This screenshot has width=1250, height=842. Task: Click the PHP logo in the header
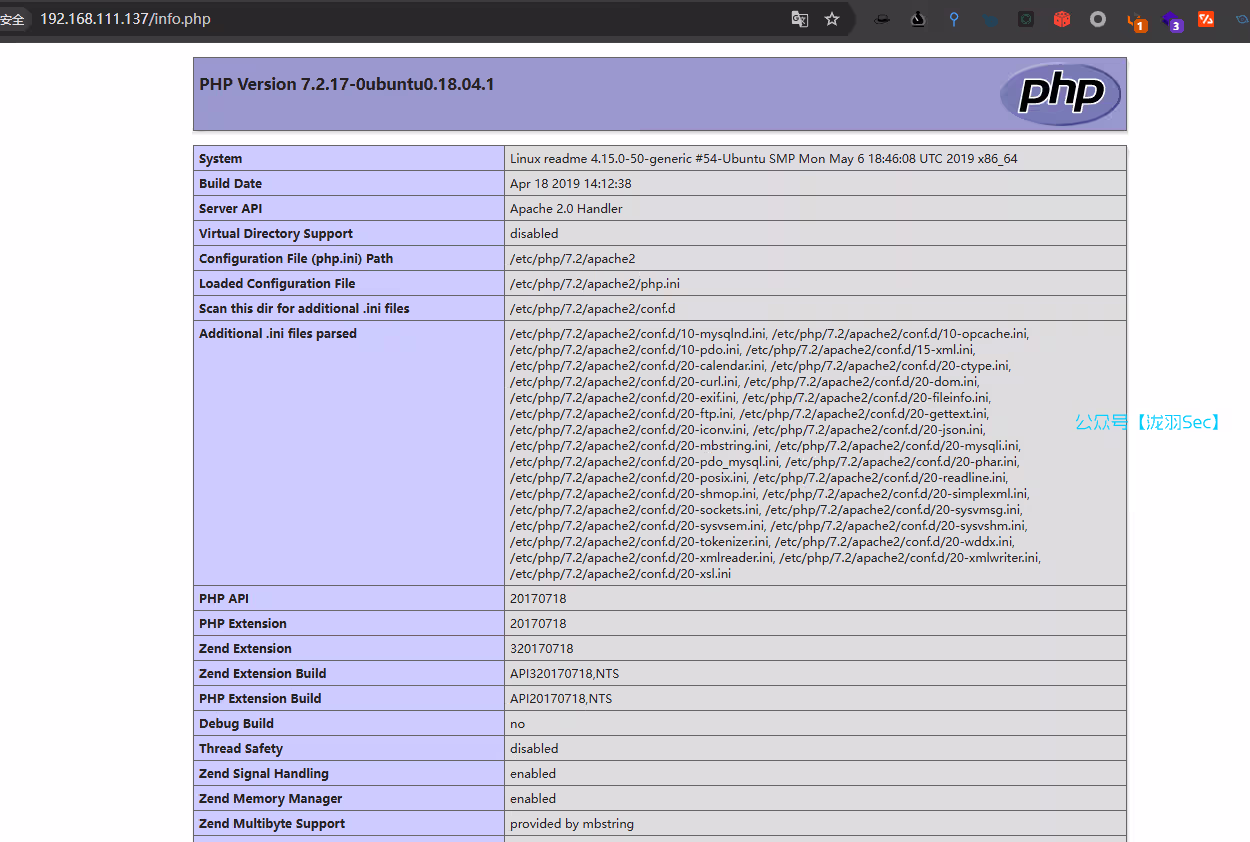coord(1060,94)
